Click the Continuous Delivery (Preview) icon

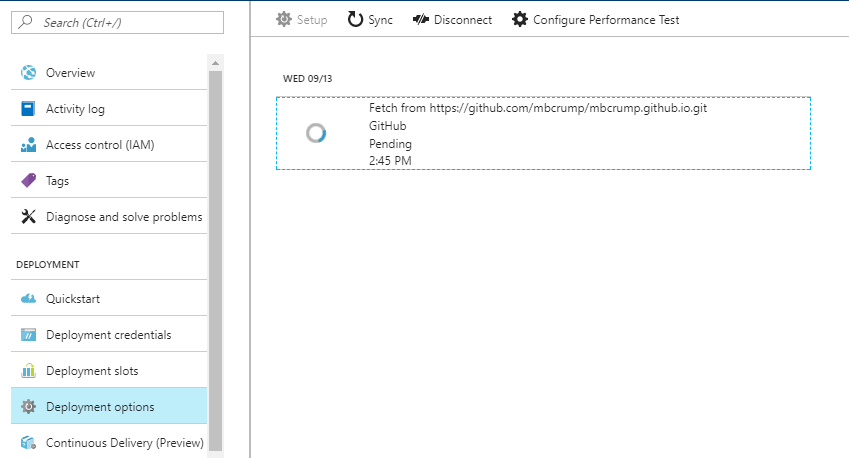coord(29,443)
